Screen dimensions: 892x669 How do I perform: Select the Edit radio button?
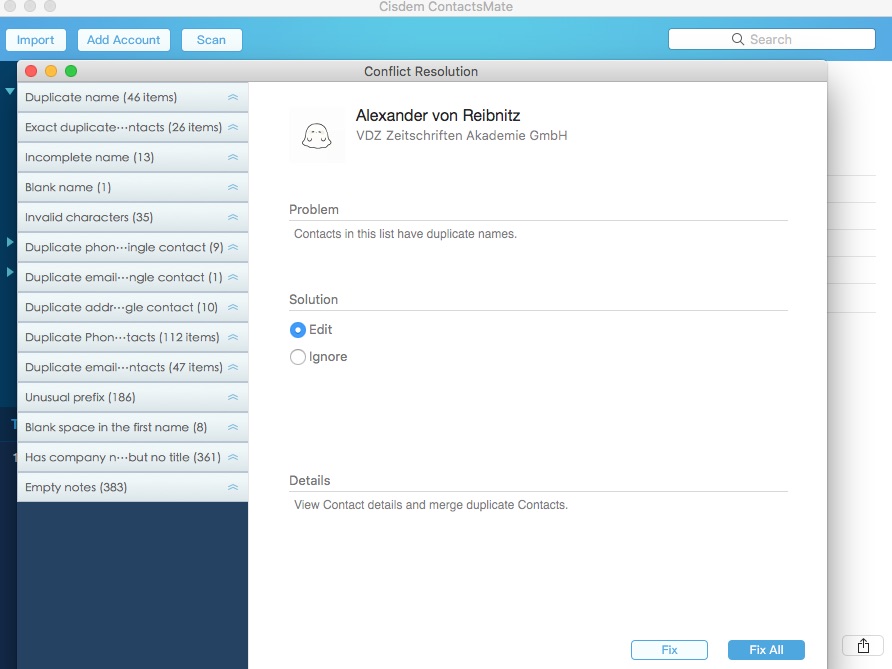point(297,330)
